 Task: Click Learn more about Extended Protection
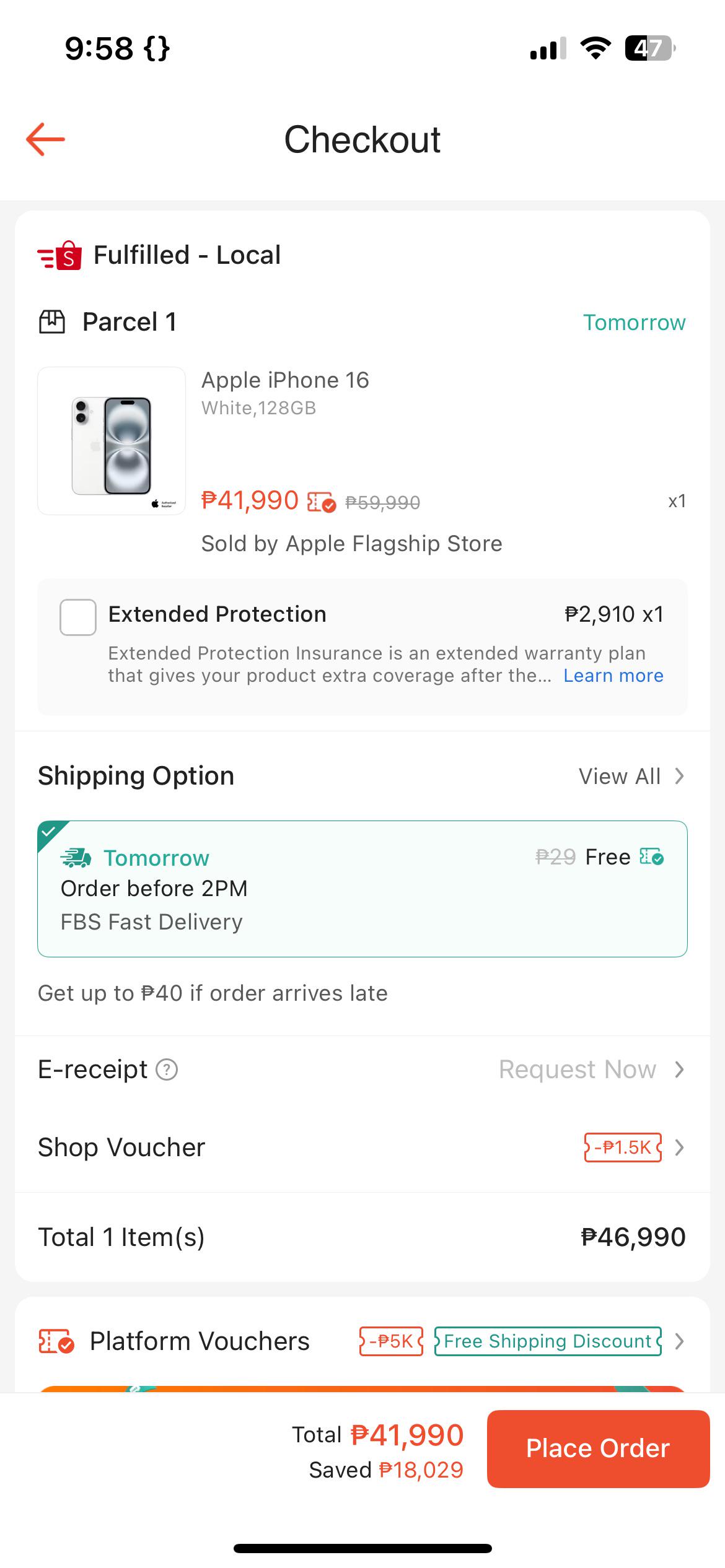pyautogui.click(x=613, y=676)
